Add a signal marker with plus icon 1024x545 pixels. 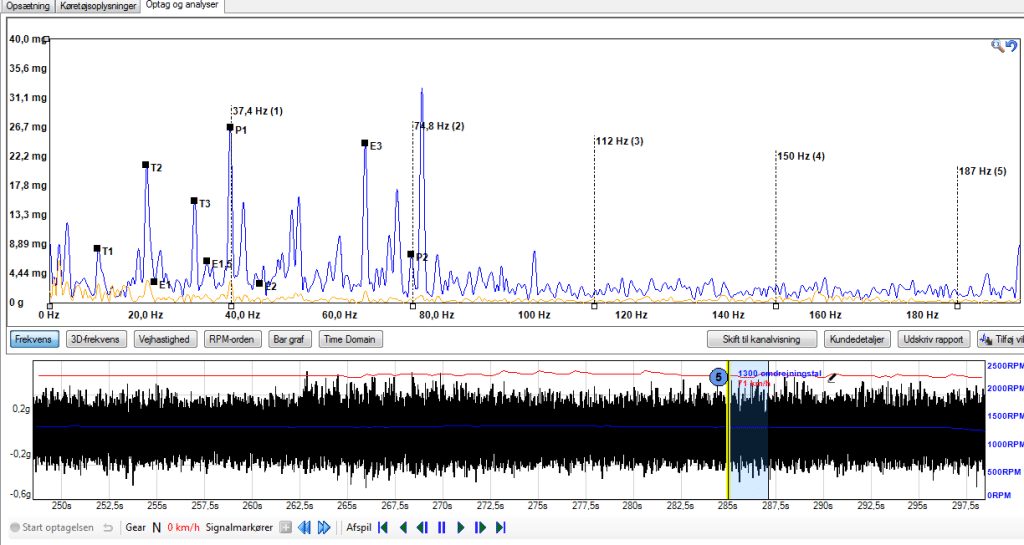click(285, 527)
